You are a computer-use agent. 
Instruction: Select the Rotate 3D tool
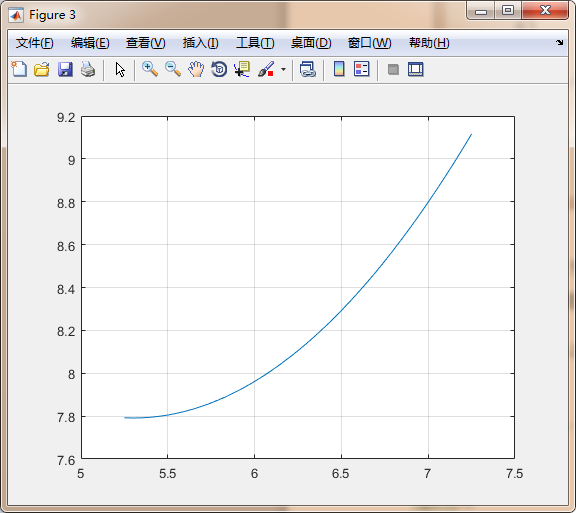219,69
